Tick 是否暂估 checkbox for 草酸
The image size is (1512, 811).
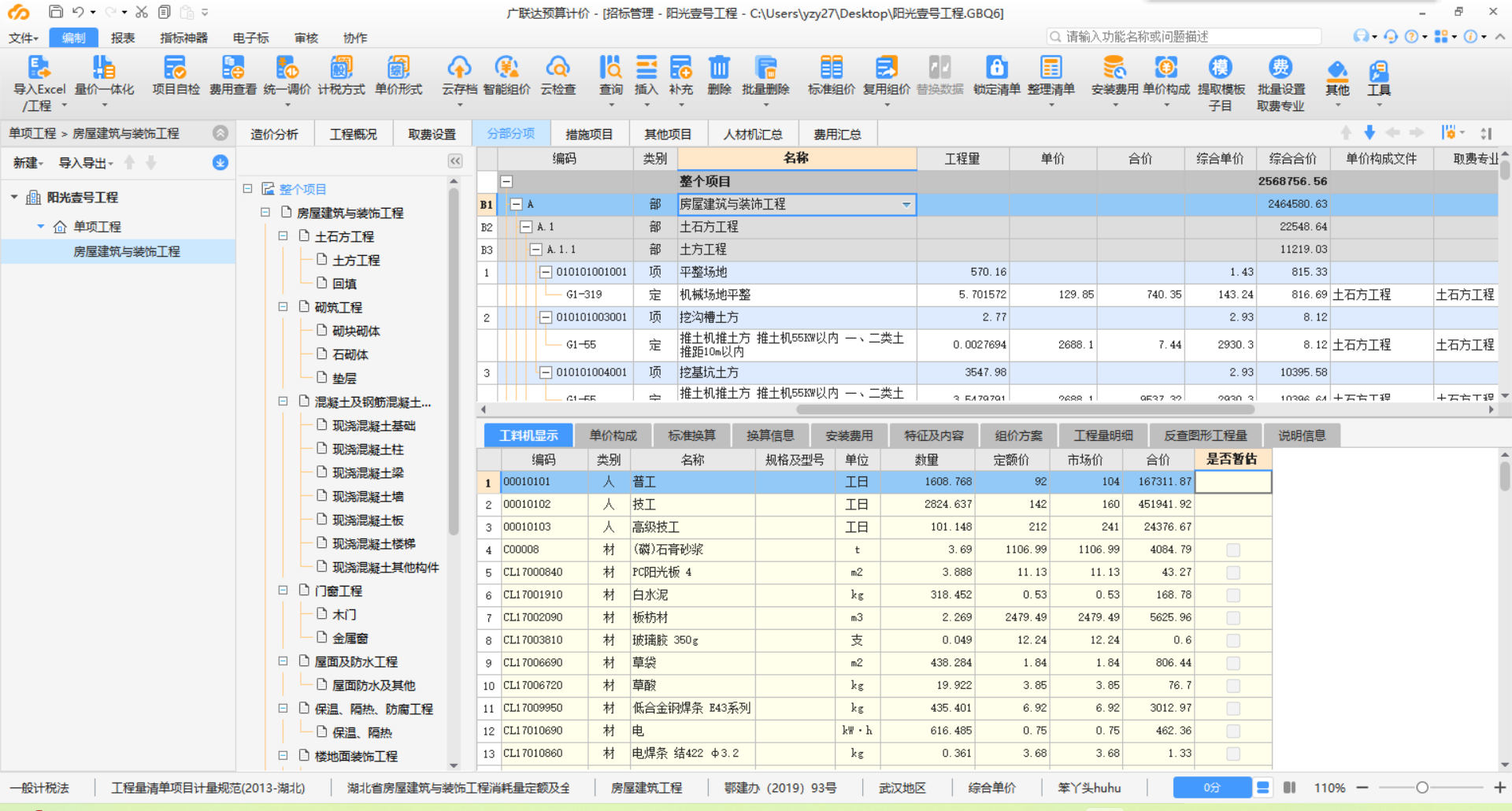click(x=1233, y=686)
